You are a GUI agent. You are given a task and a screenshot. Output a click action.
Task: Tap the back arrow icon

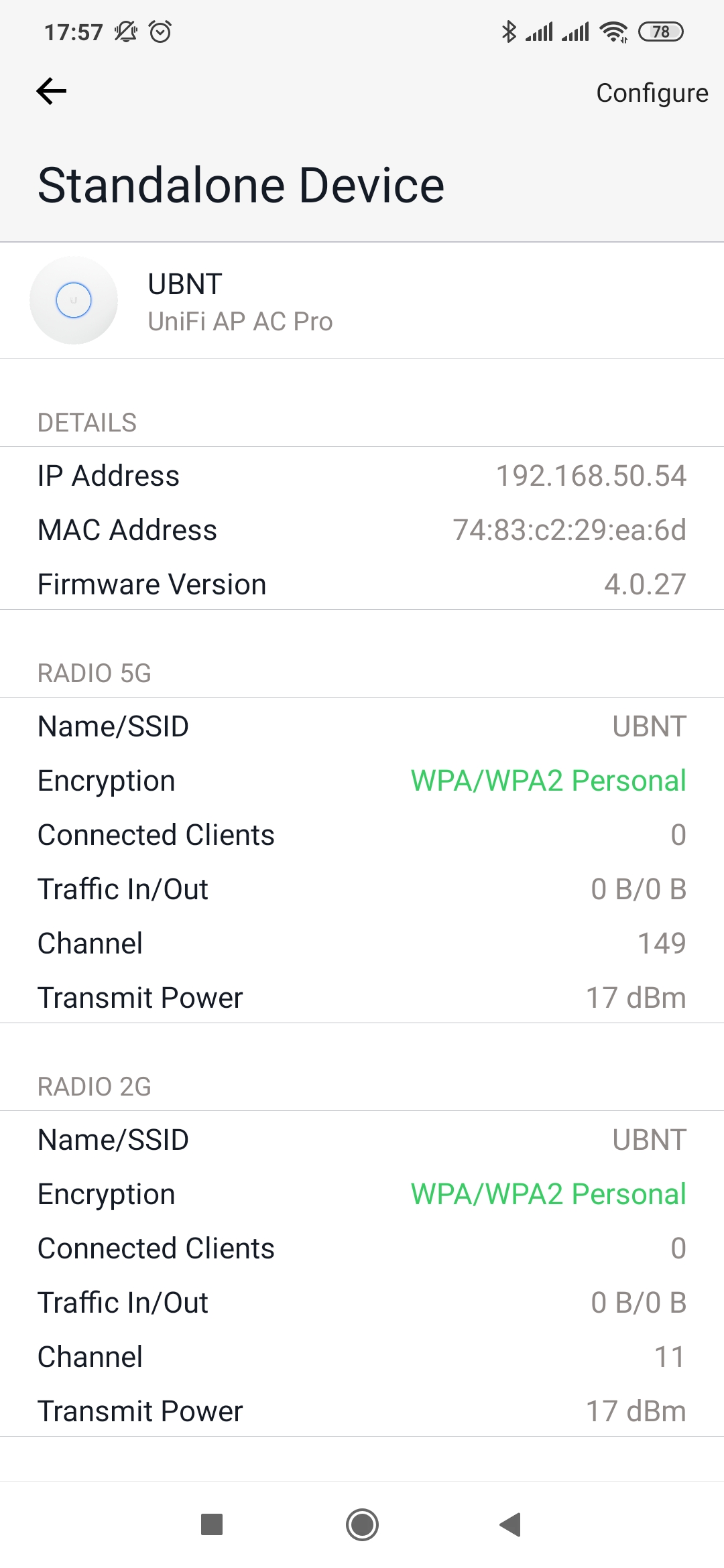[52, 91]
